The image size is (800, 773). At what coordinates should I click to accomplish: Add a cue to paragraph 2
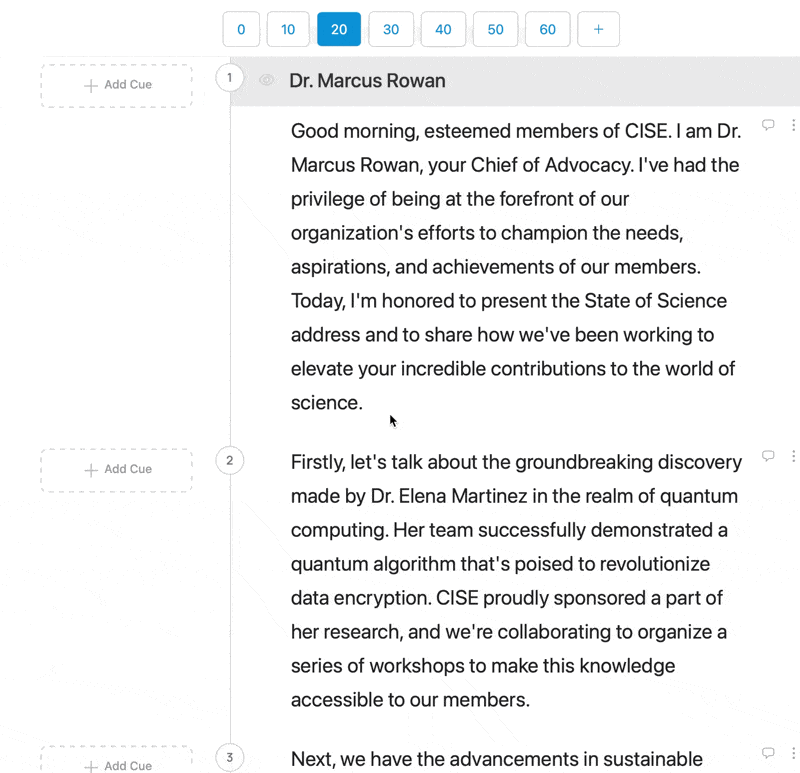click(117, 469)
